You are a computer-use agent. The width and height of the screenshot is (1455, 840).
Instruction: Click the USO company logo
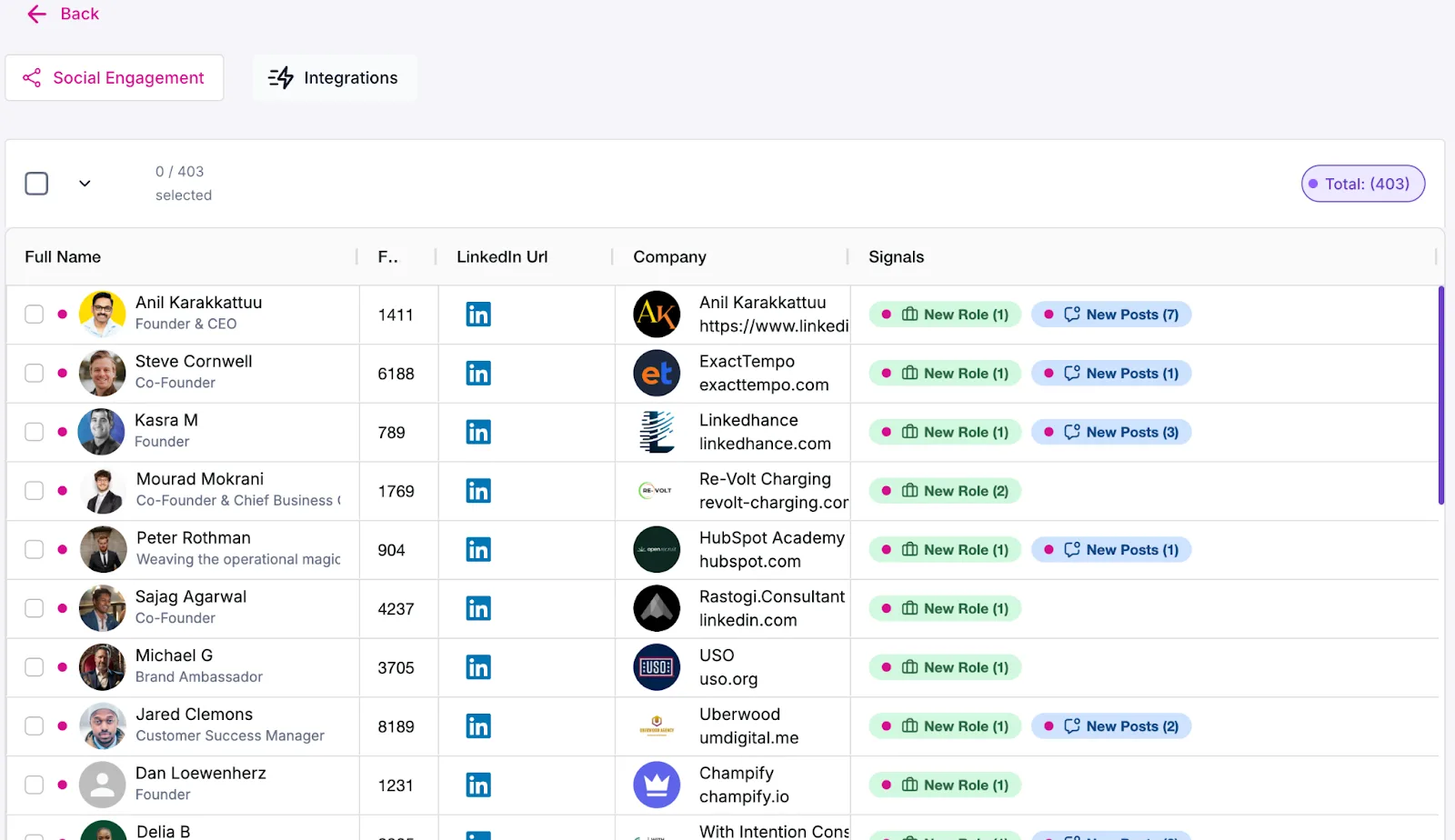pyautogui.click(x=657, y=667)
